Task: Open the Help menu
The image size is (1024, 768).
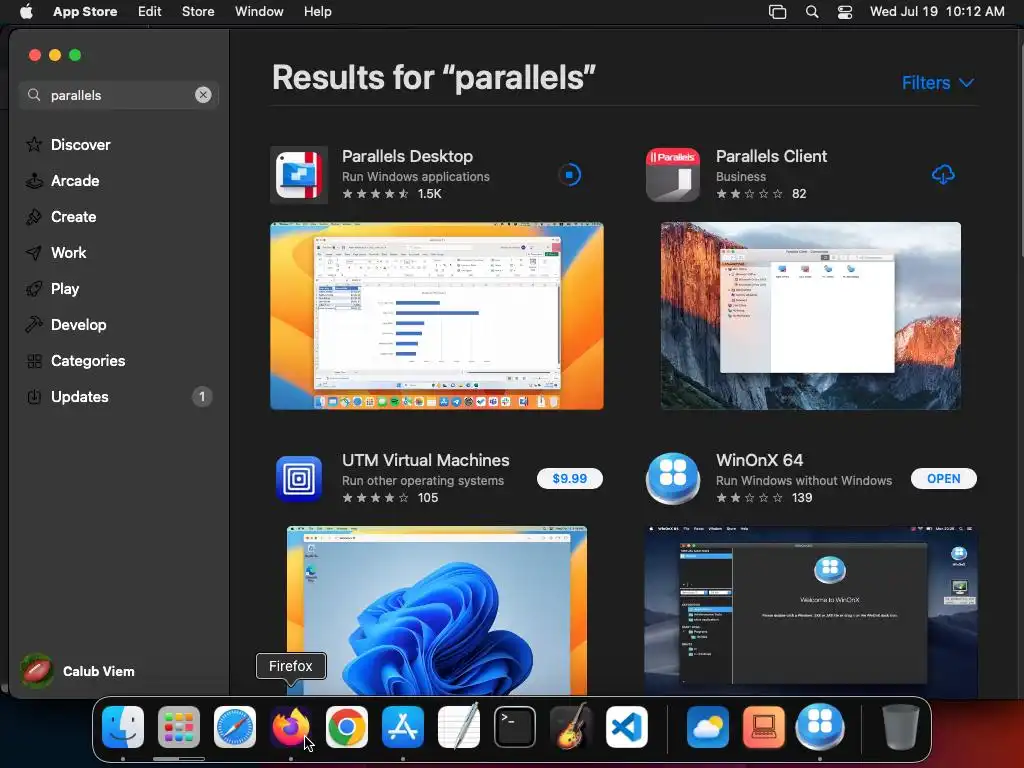Action: pos(317,12)
